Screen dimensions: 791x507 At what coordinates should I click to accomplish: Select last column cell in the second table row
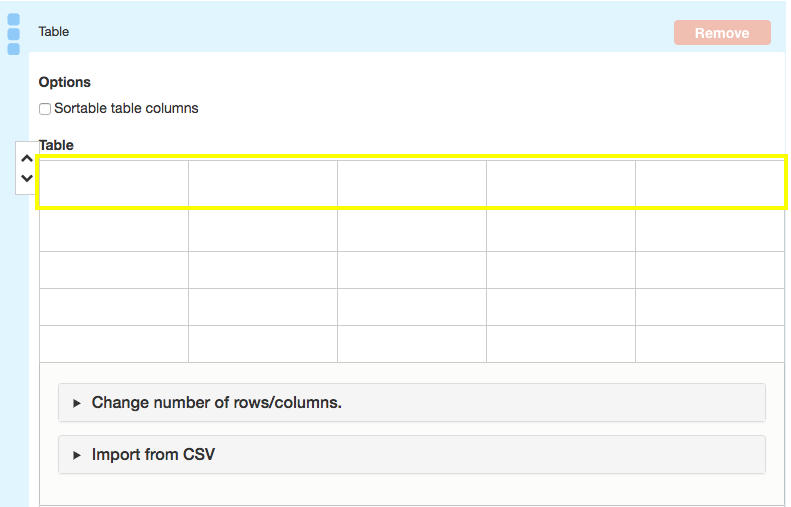(x=710, y=230)
